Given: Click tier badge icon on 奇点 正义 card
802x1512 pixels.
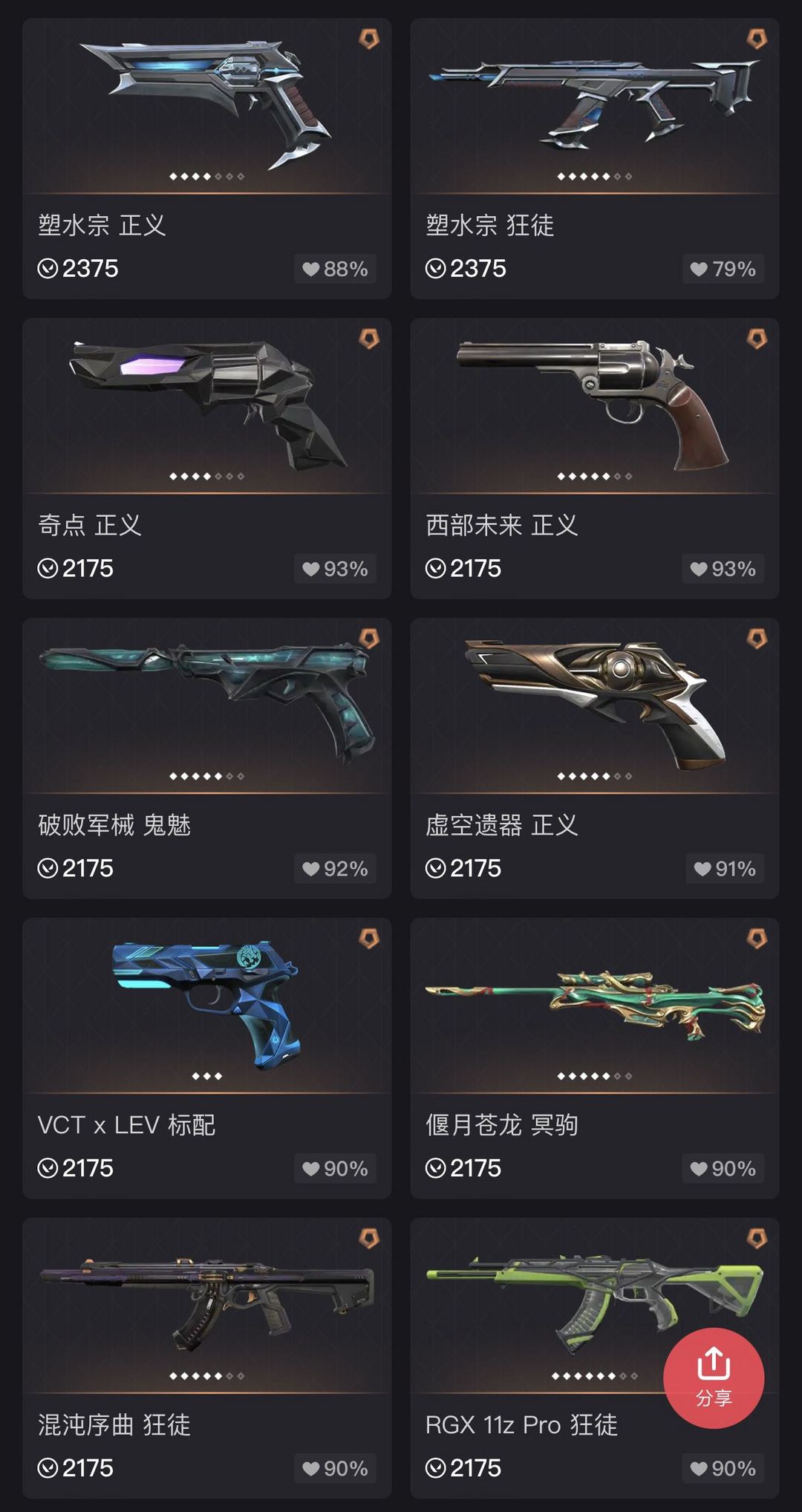Looking at the screenshot, I should click(369, 339).
